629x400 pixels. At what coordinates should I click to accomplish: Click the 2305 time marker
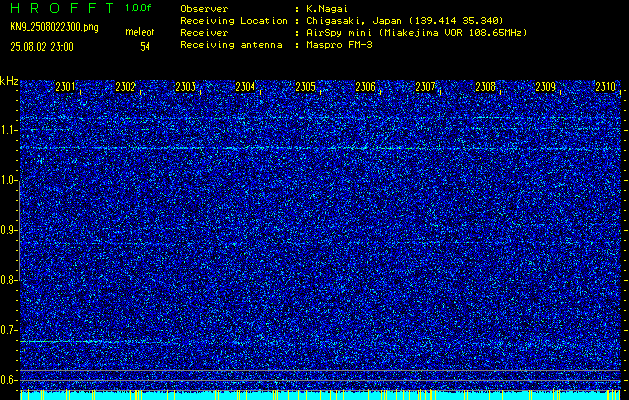click(305, 86)
